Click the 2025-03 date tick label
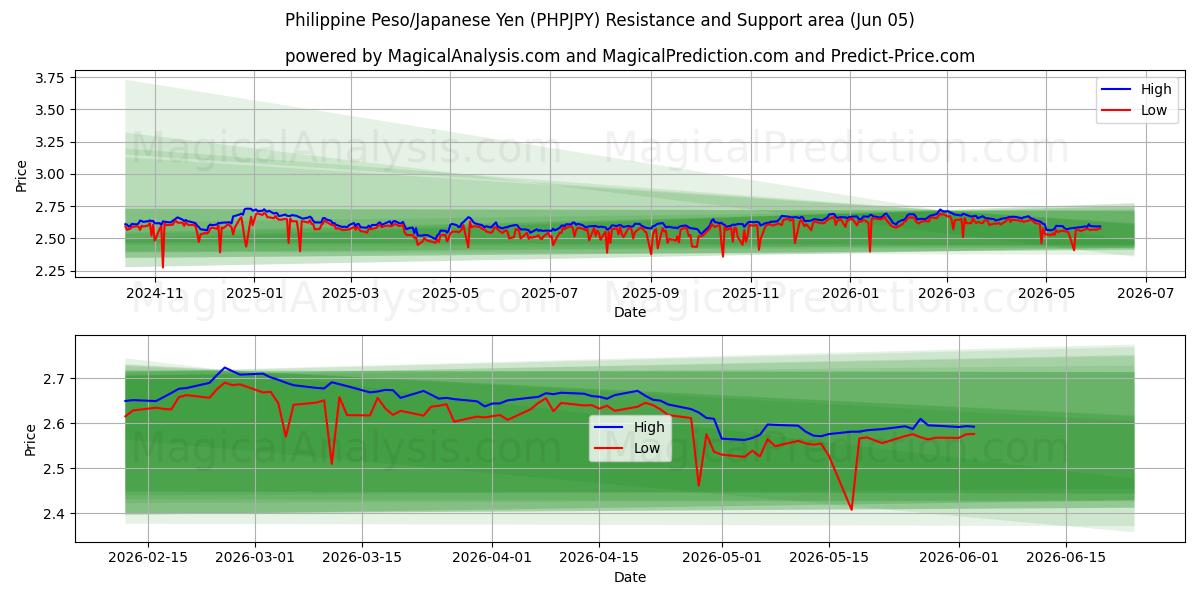1200x600 pixels. tap(351, 293)
